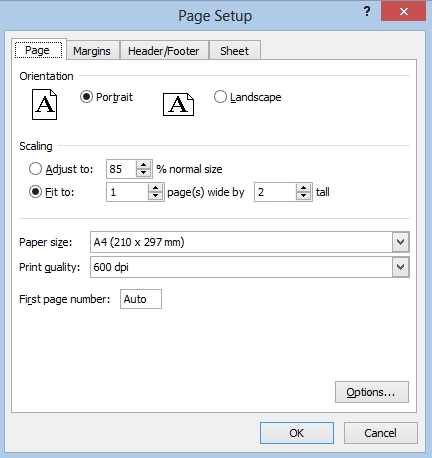The width and height of the screenshot is (432, 458).
Task: Select the Portrait radio button
Action: (86, 97)
